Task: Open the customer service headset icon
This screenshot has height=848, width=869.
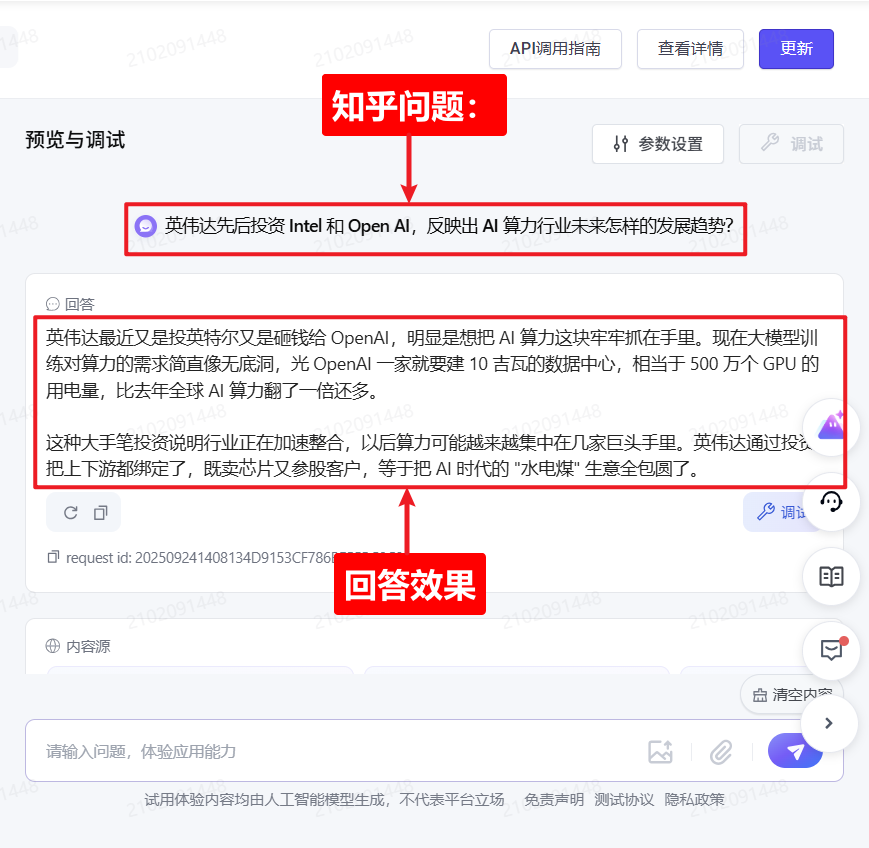Action: coord(831,502)
